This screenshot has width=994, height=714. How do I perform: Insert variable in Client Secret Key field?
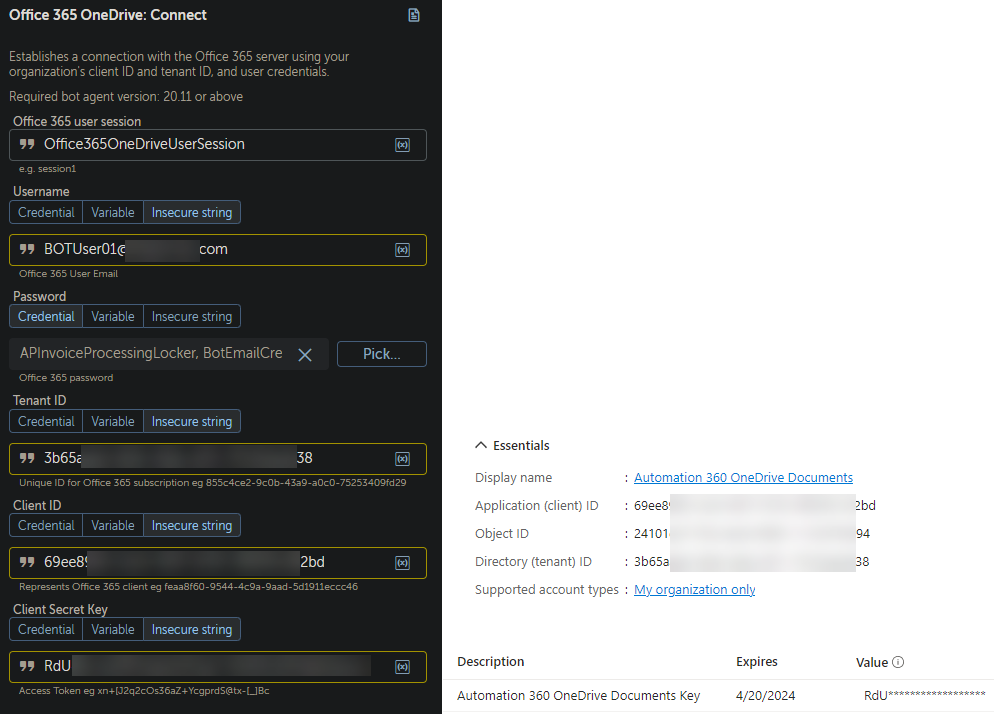(403, 667)
